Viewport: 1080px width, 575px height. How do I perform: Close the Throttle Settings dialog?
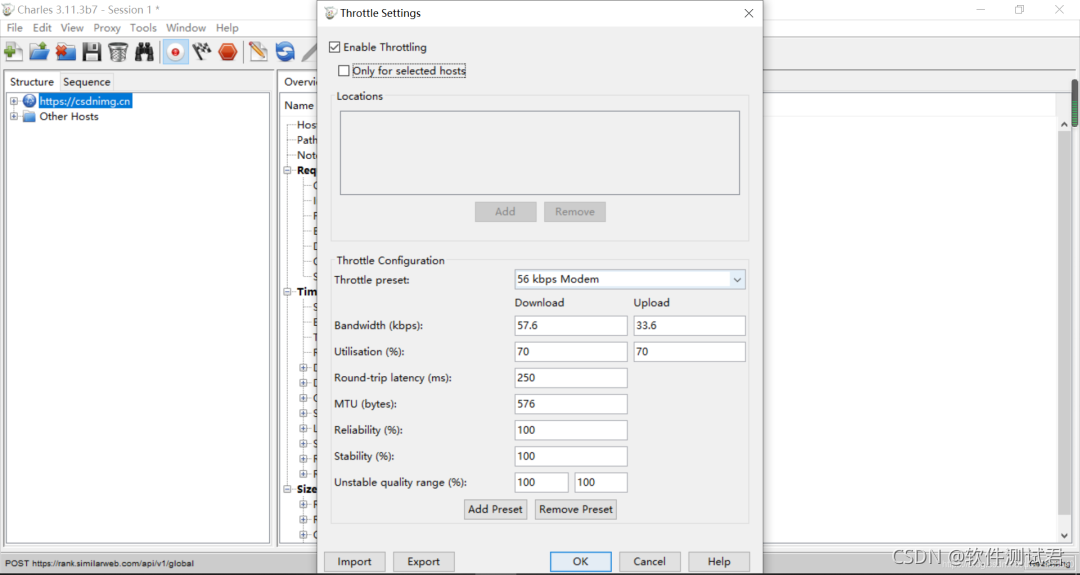[749, 13]
